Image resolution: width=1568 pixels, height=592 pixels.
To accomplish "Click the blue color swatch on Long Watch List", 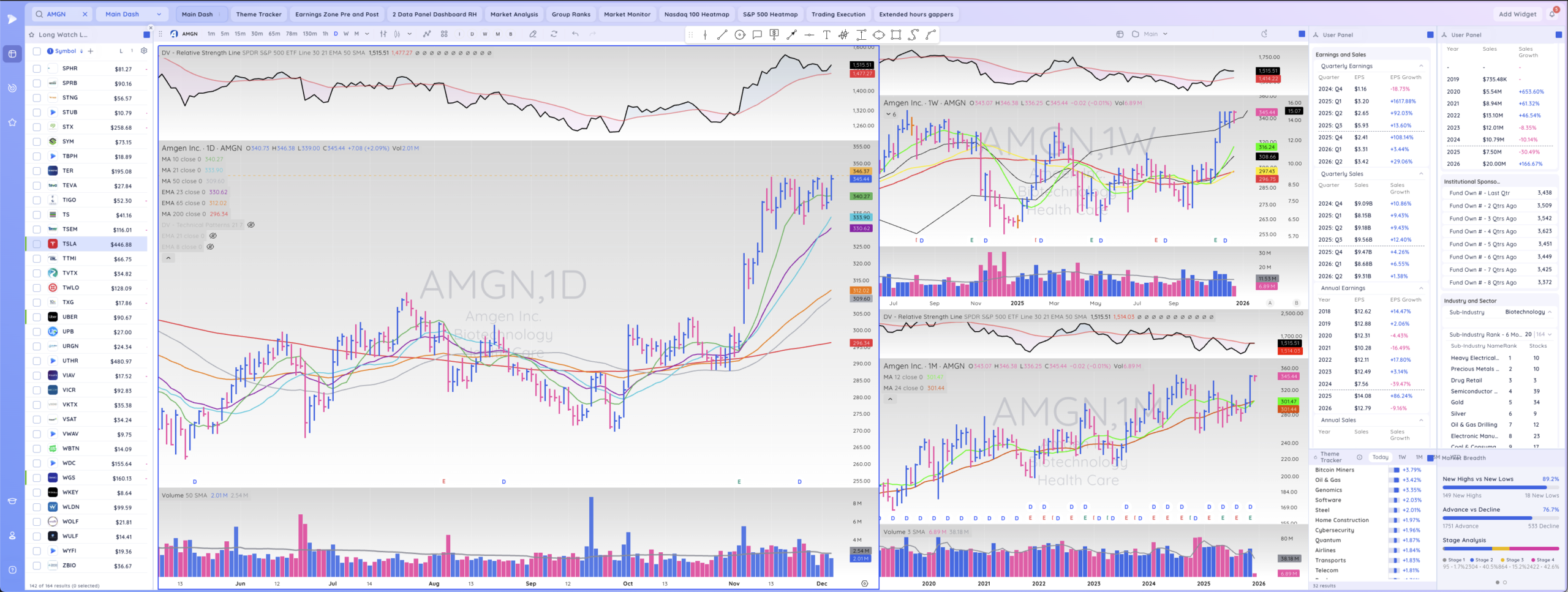I will point(146,35).
